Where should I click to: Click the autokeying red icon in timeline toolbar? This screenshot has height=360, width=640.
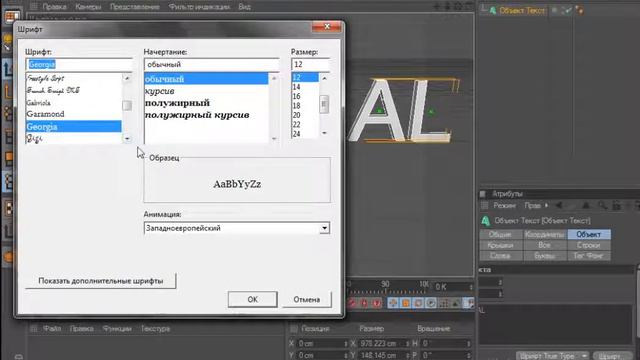click(x=364, y=303)
